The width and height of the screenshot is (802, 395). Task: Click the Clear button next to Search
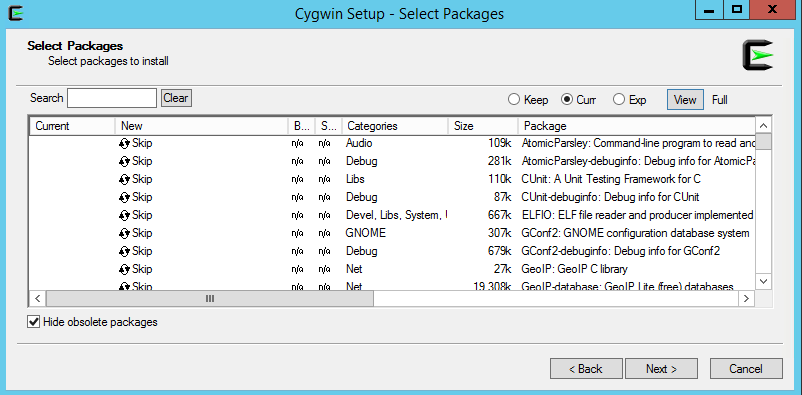176,98
